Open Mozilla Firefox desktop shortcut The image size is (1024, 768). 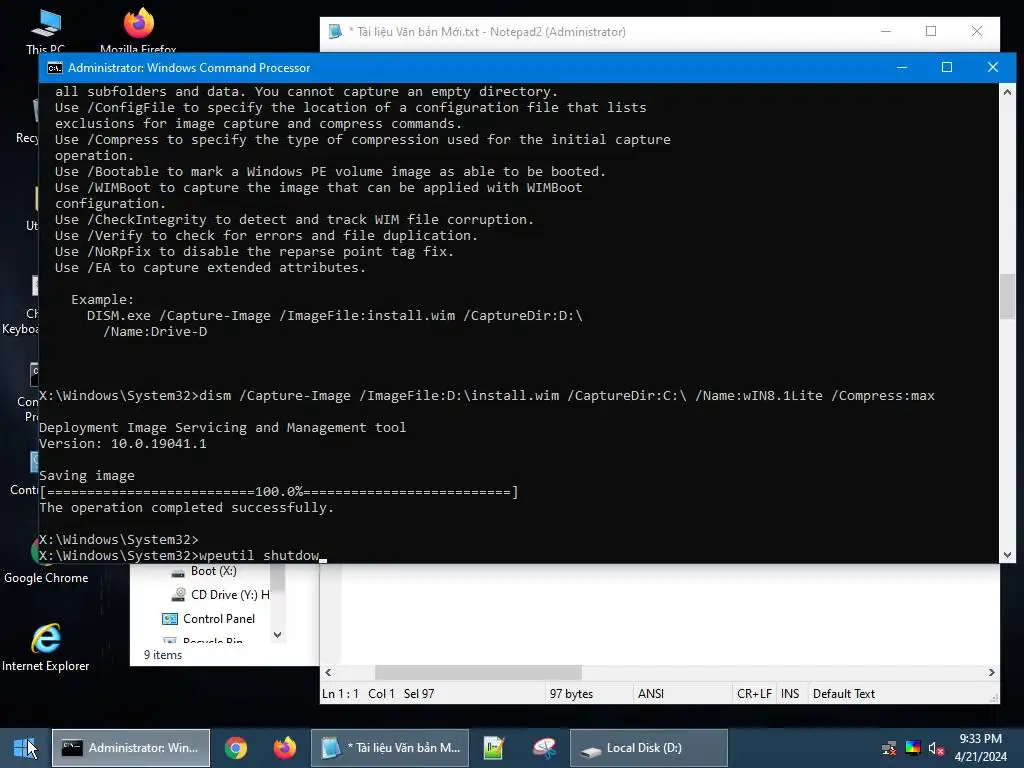pos(138,31)
